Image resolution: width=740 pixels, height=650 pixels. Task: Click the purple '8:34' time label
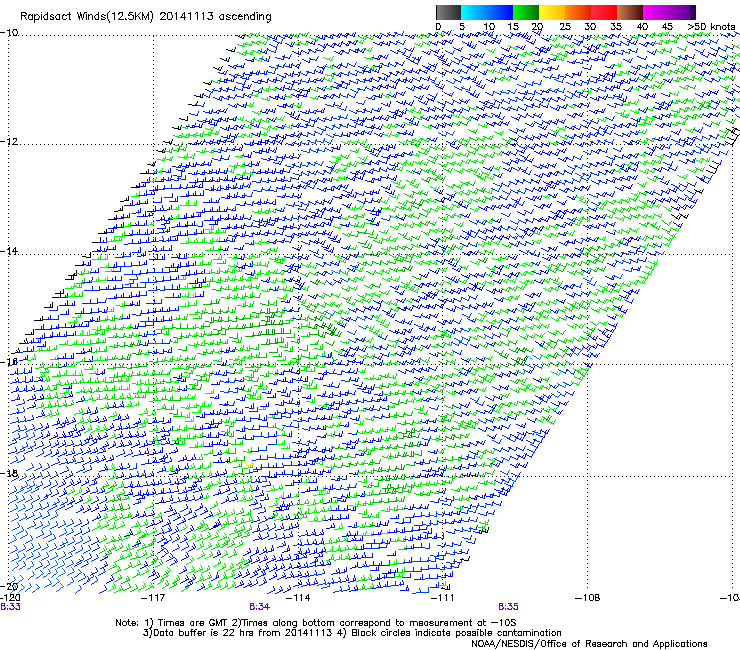pyautogui.click(x=260, y=607)
